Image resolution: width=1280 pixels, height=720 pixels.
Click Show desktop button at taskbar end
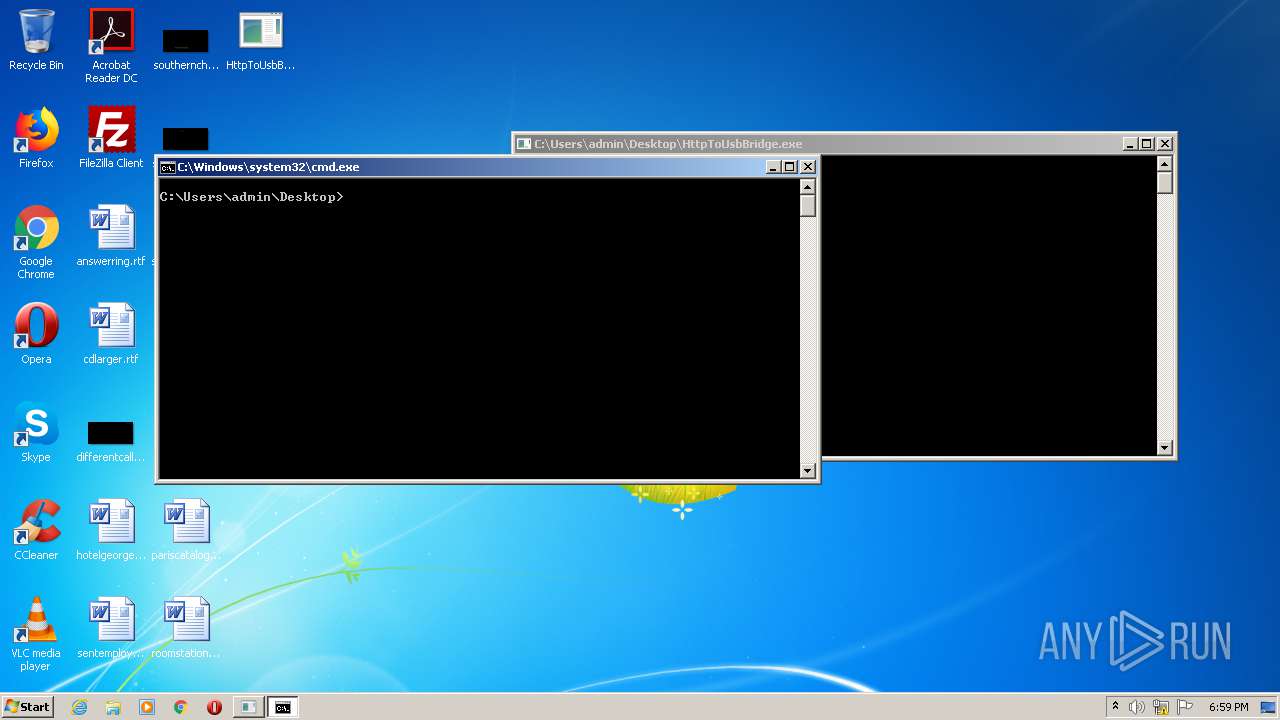pyautogui.click(x=1269, y=707)
